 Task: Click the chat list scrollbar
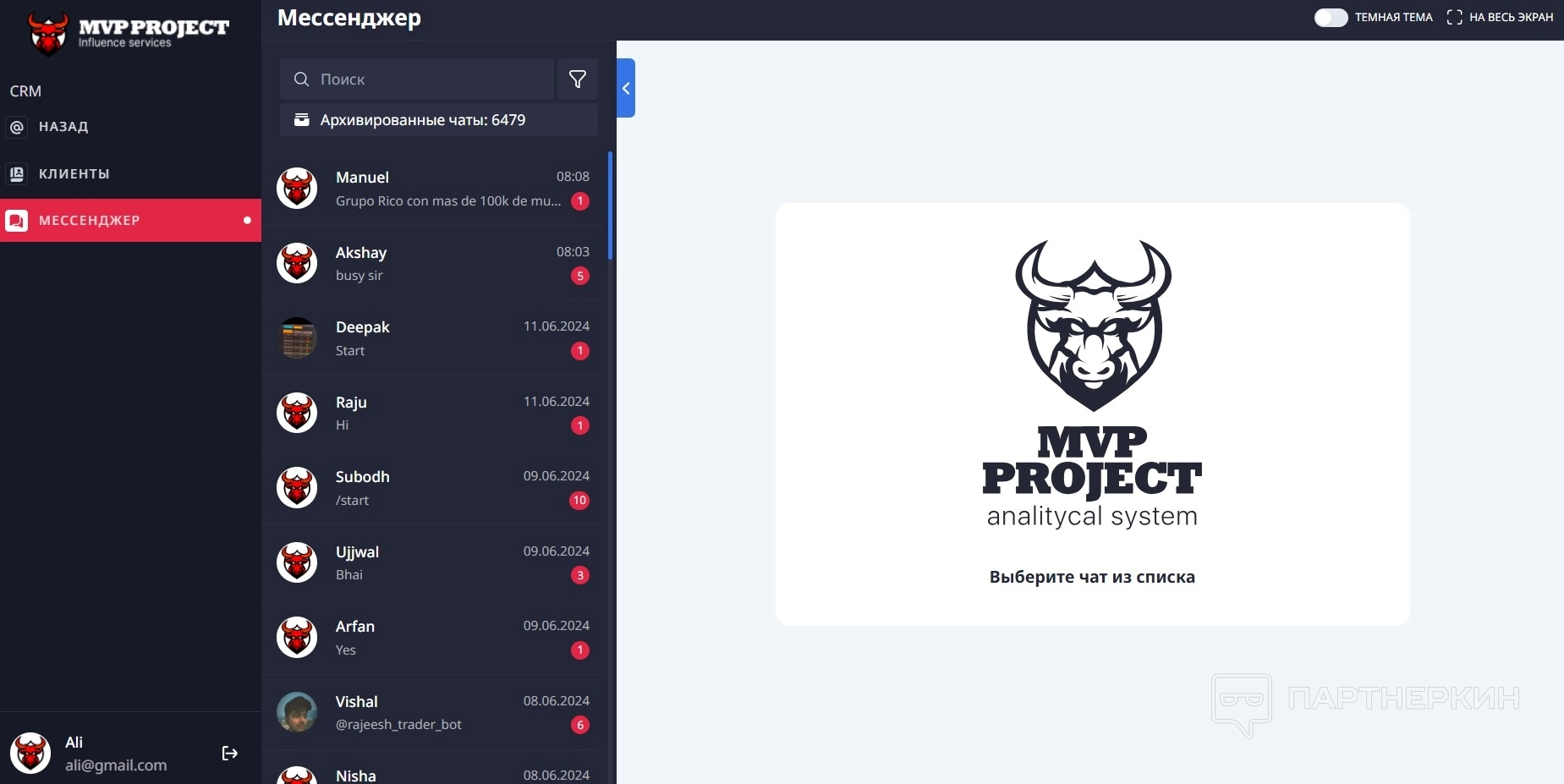611,206
